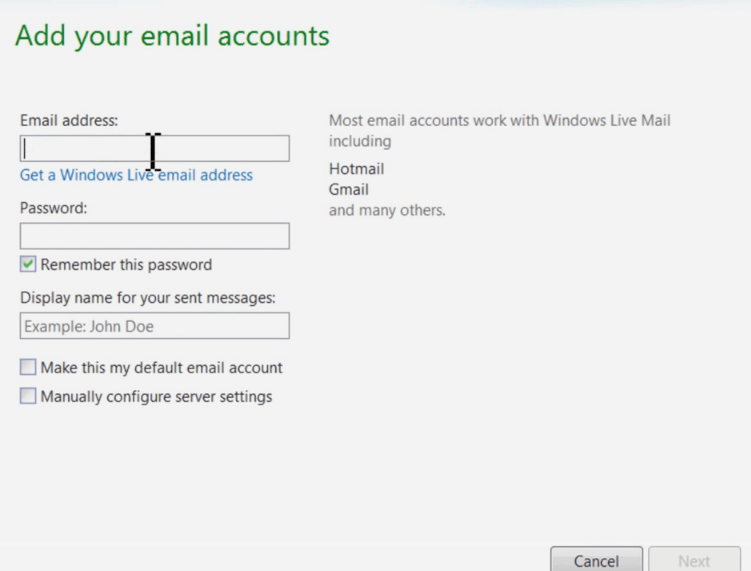Viewport: 751px width, 571px height.
Task: Focus the Password input field
Action: (154, 236)
